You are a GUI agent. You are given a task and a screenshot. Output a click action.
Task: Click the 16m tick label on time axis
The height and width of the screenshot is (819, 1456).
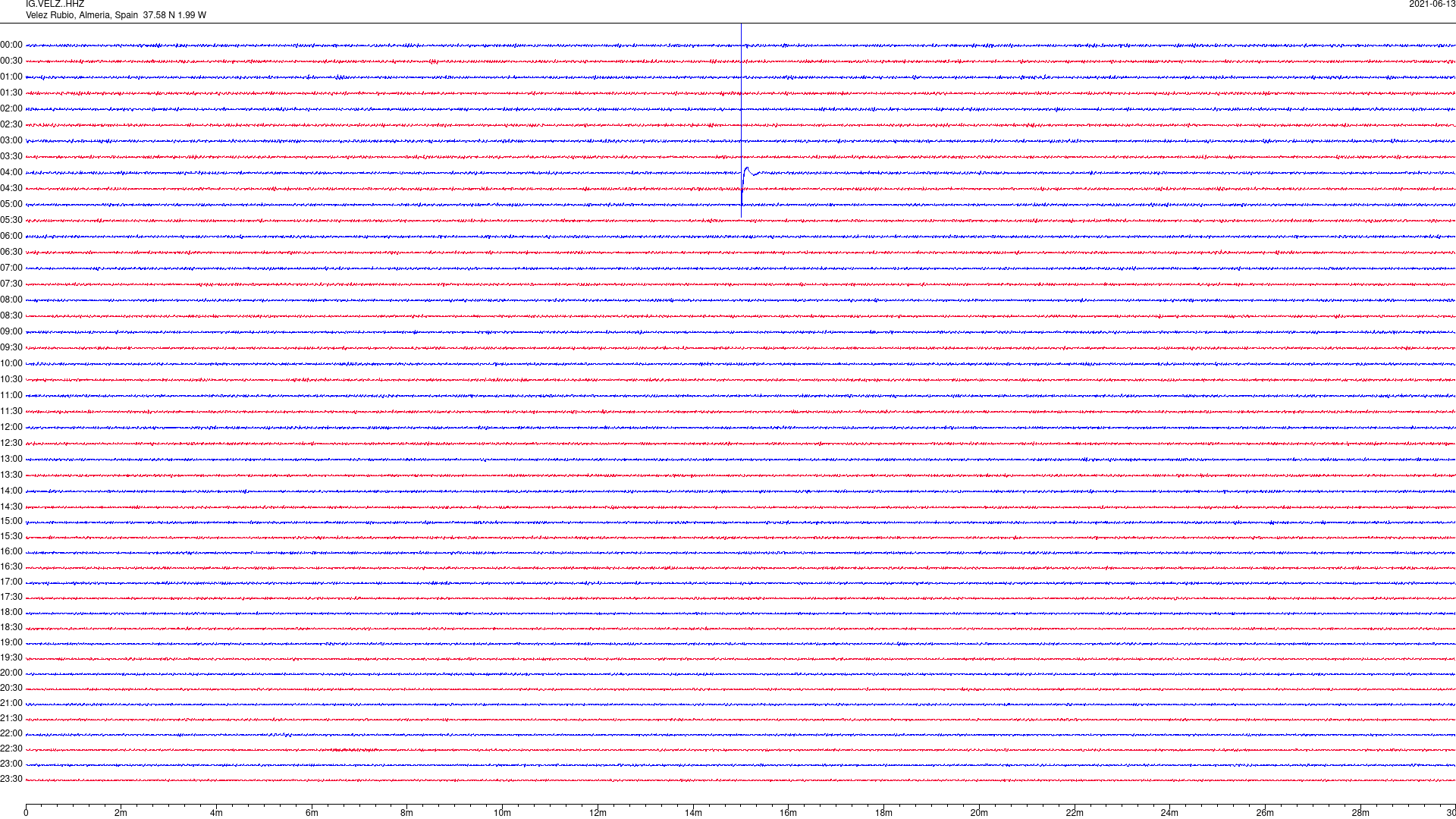click(x=789, y=813)
